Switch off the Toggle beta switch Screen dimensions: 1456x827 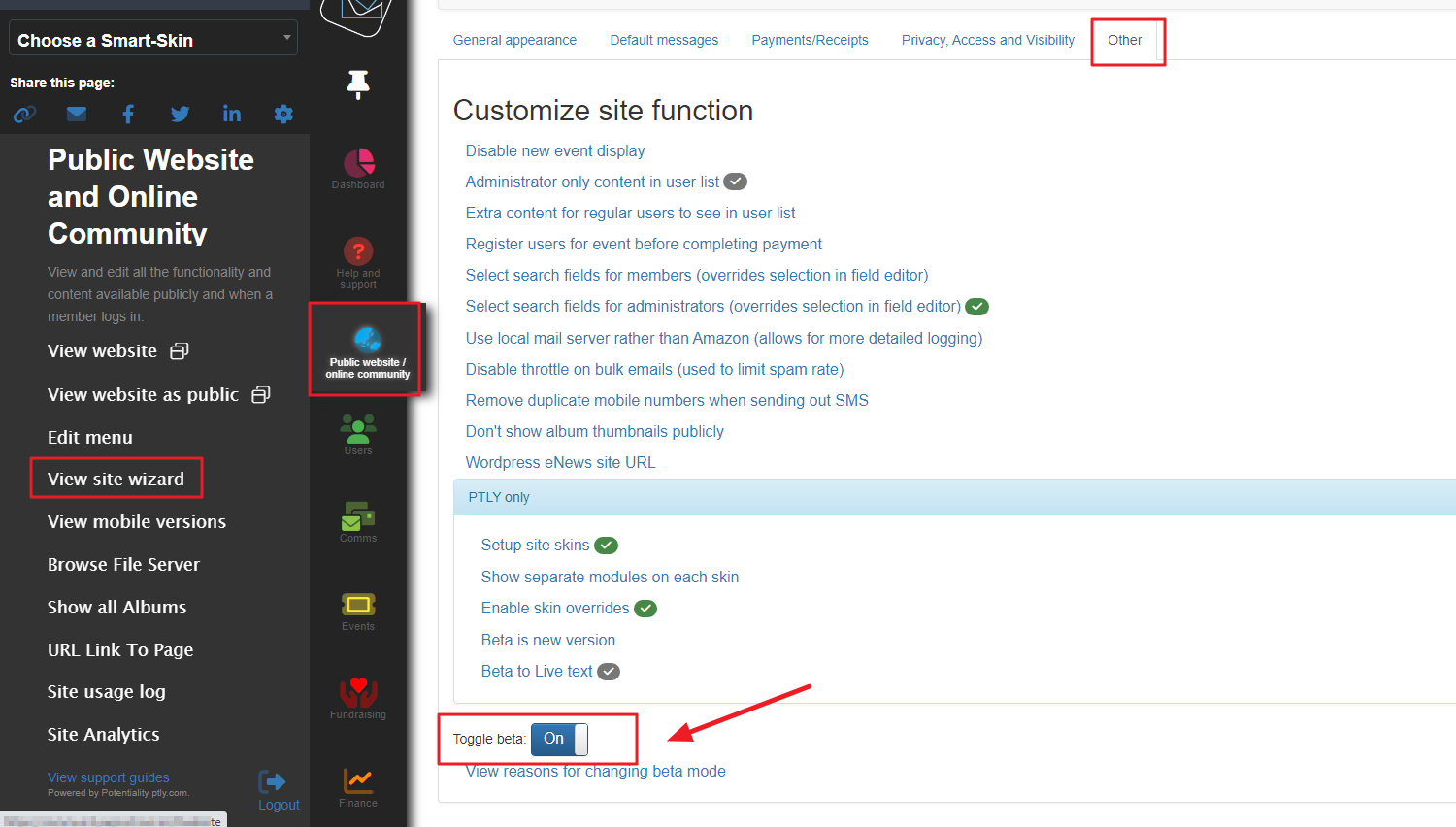click(559, 740)
